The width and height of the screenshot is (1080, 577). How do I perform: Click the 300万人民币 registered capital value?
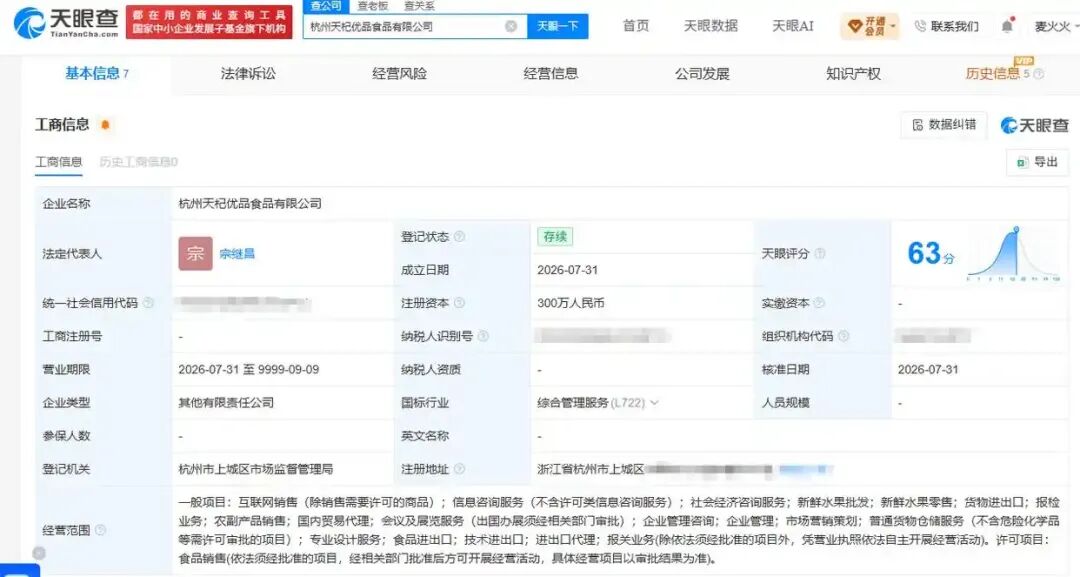[571, 303]
